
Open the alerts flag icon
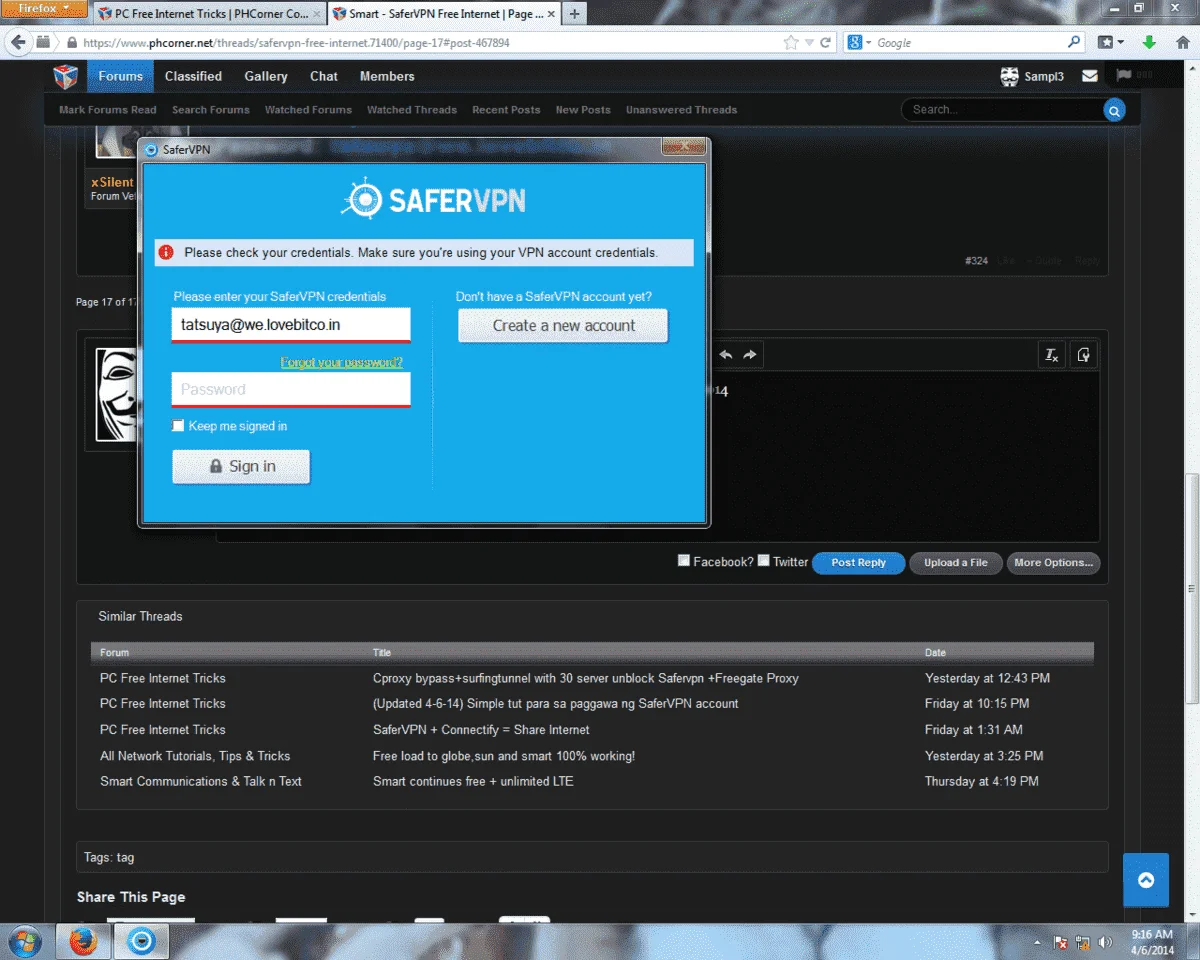1123,77
